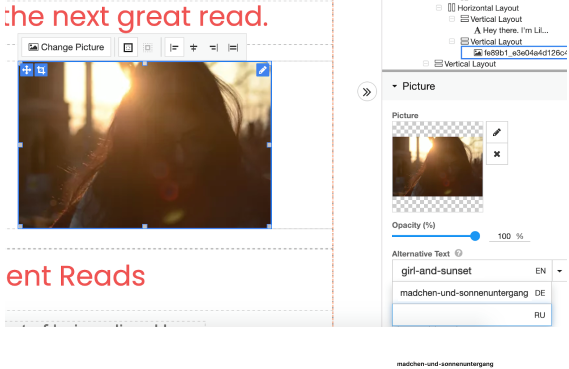Image resolution: width=569 pixels, height=369 pixels.
Task: Select the Vertical Layout below the image item
Action: point(465,64)
